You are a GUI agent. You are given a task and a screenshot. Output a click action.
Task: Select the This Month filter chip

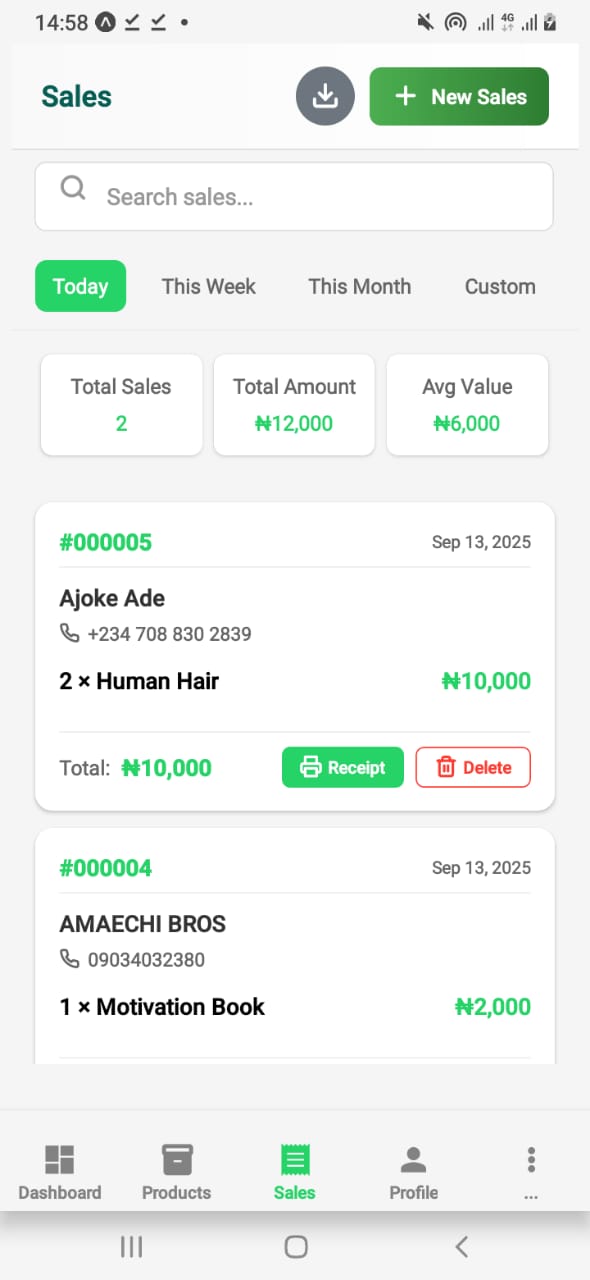click(359, 287)
